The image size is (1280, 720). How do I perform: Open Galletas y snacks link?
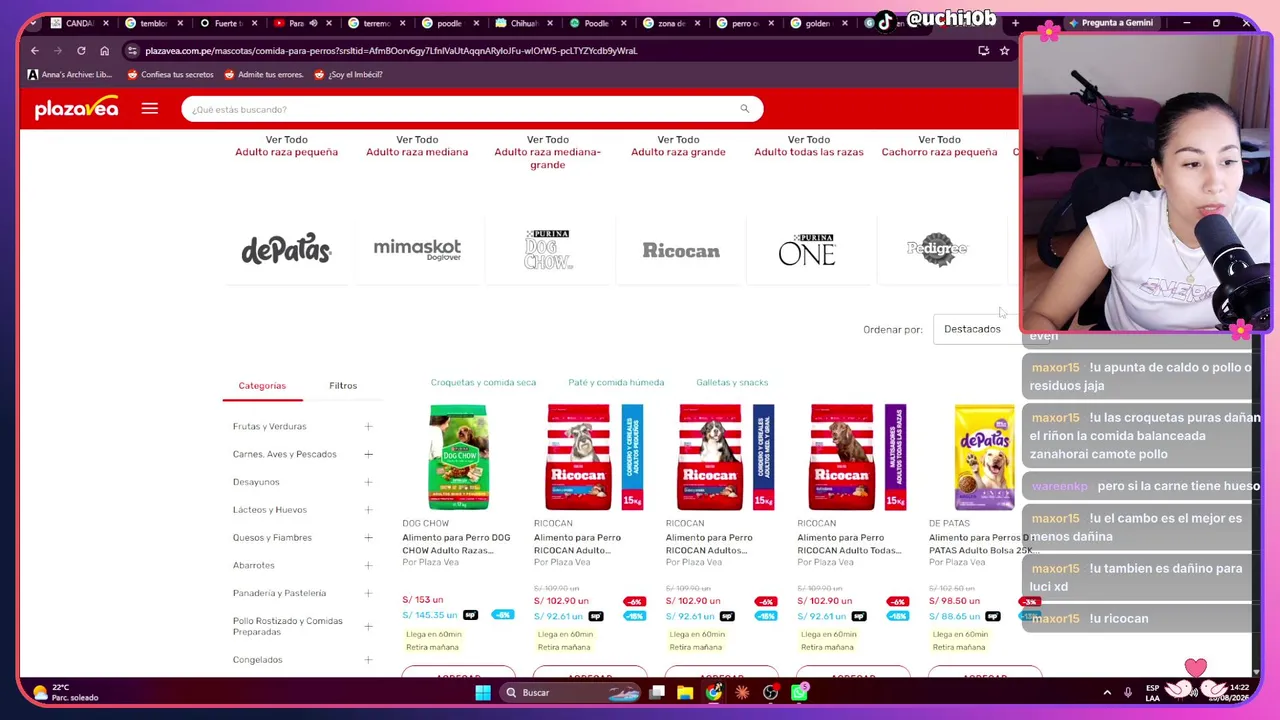732,382
